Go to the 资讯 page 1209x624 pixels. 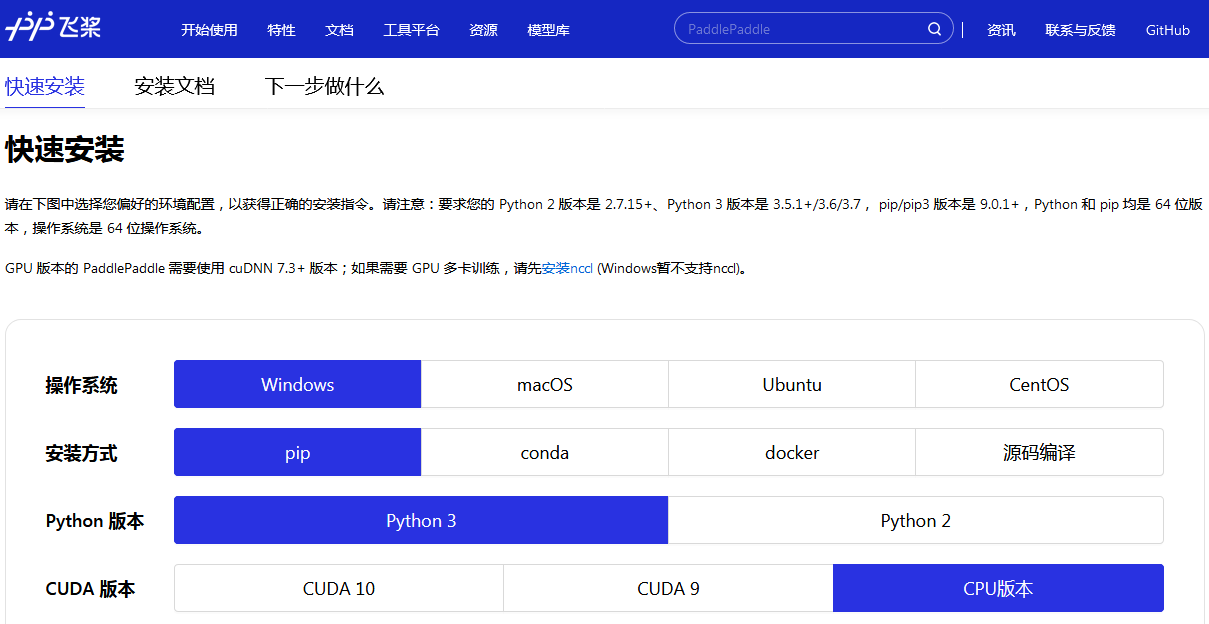click(1001, 30)
